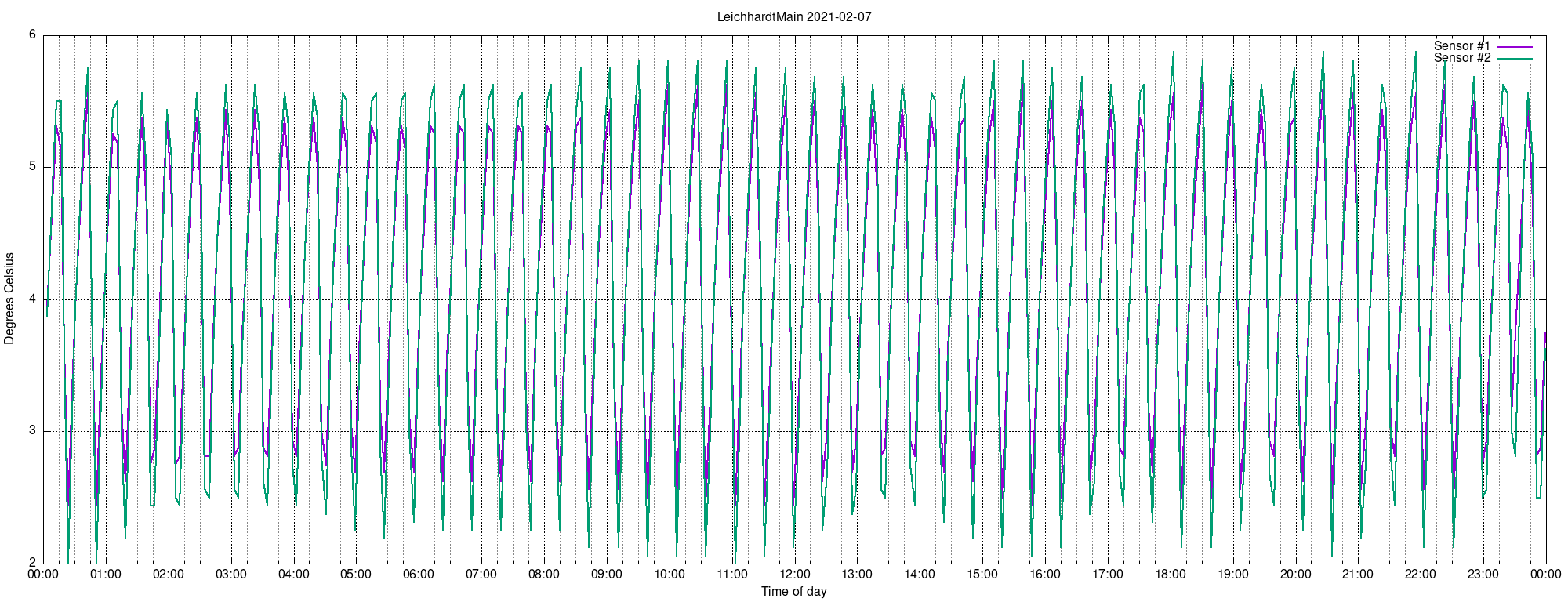The height and width of the screenshot is (602, 1568).
Task: Click the chart title LeichhardtMain 2021-02-07
Action: 794,16
